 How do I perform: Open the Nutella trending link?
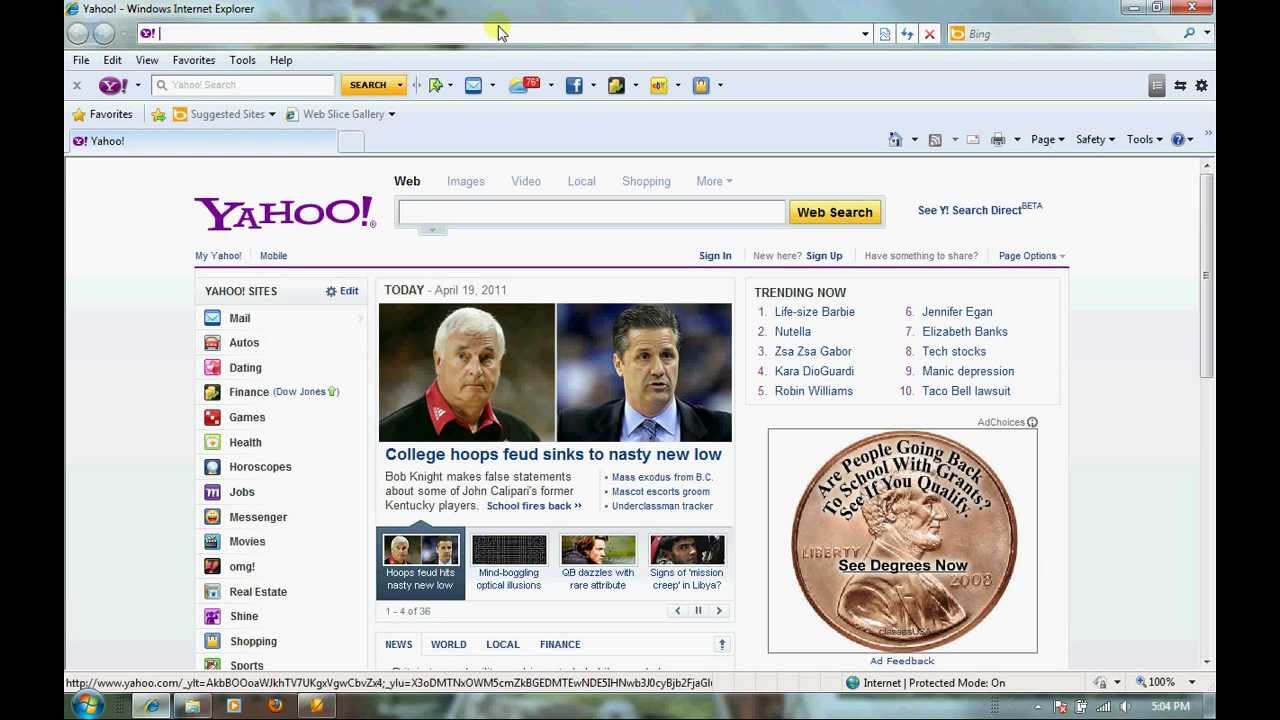coord(792,332)
